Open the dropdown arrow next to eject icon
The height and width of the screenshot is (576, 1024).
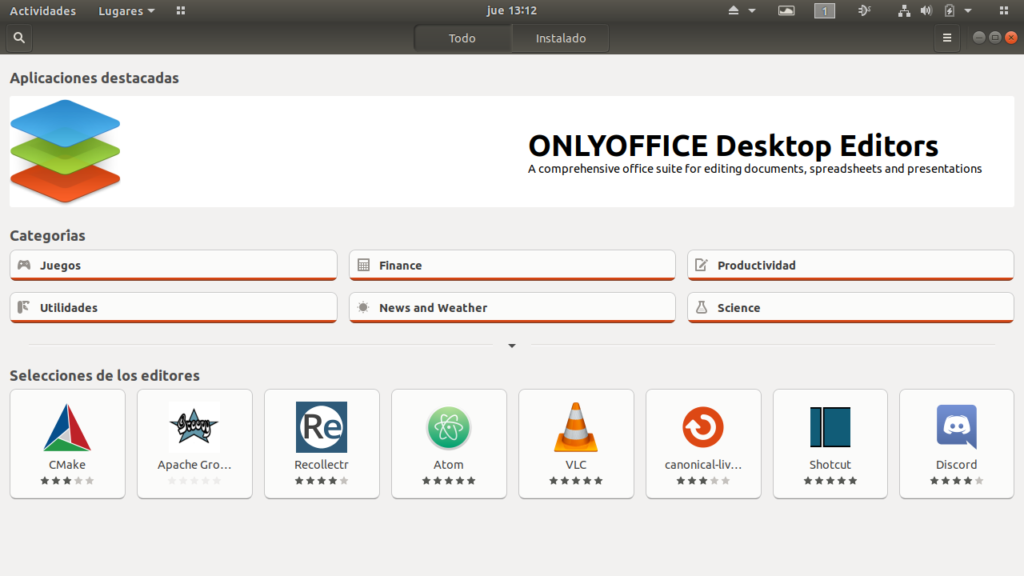tap(752, 11)
